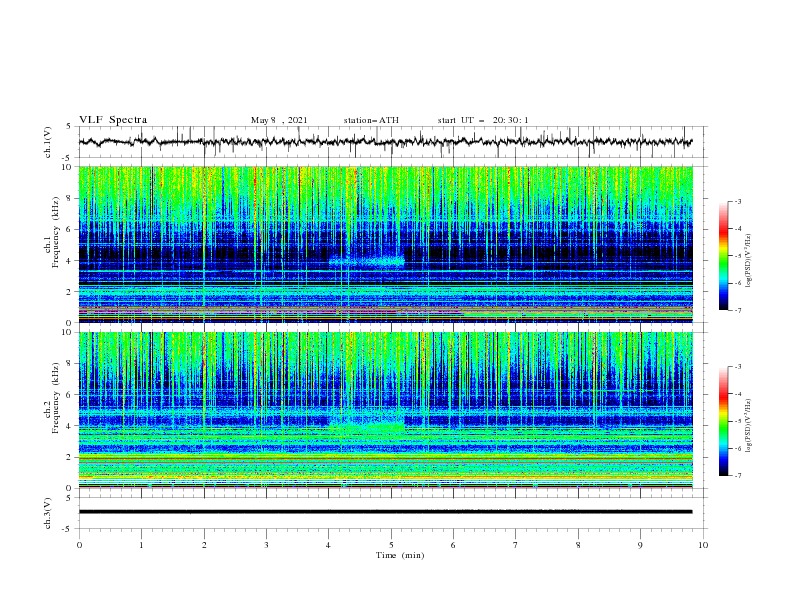Click the ch.1 frequency axis '8' tick label
Image resolution: width=792 pixels, height=612 pixels.
coord(70,198)
